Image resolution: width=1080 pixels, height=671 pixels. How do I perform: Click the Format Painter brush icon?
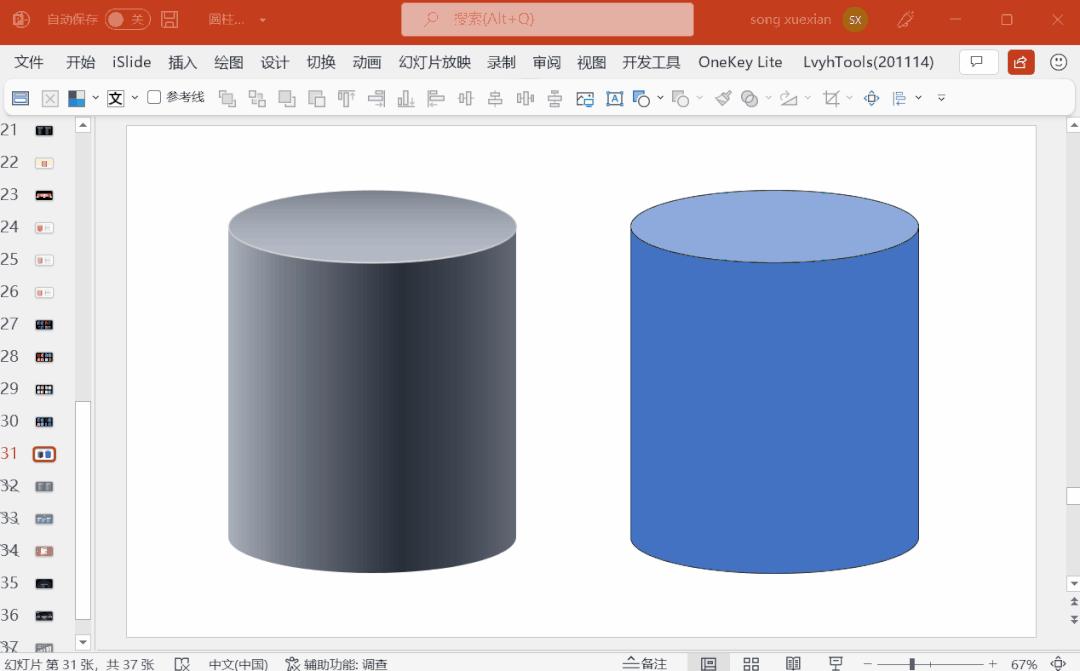[x=723, y=98]
